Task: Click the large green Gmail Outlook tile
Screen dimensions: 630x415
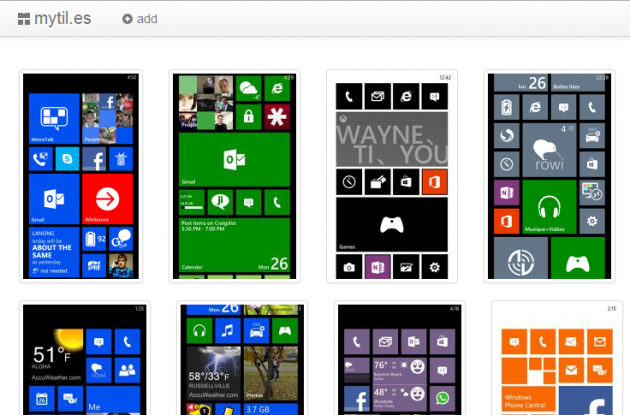Action: (x=235, y=160)
